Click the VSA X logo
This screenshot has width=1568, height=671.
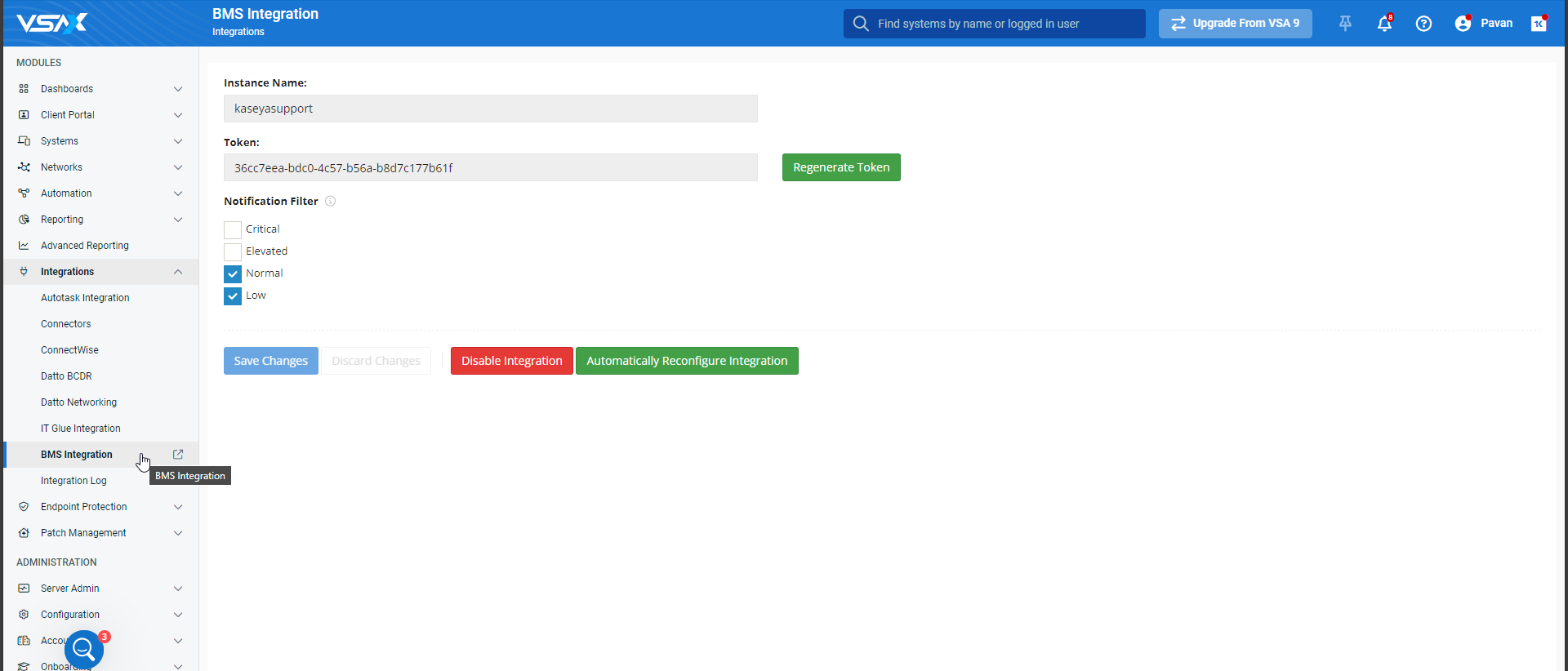click(52, 23)
